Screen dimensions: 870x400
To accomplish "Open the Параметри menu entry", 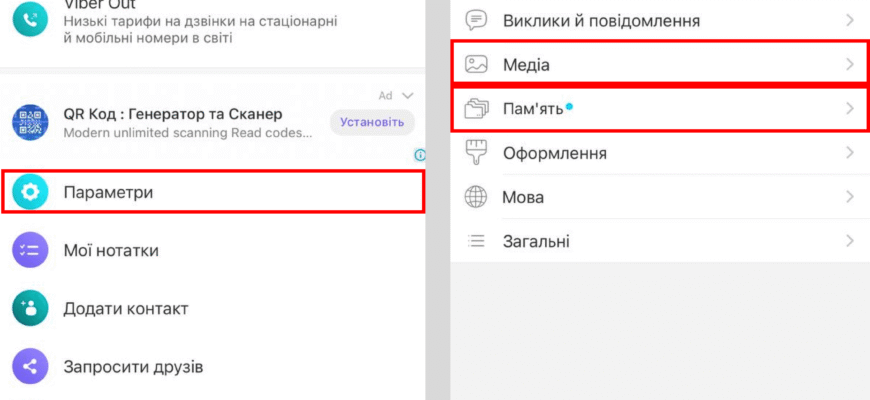I will 214,192.
